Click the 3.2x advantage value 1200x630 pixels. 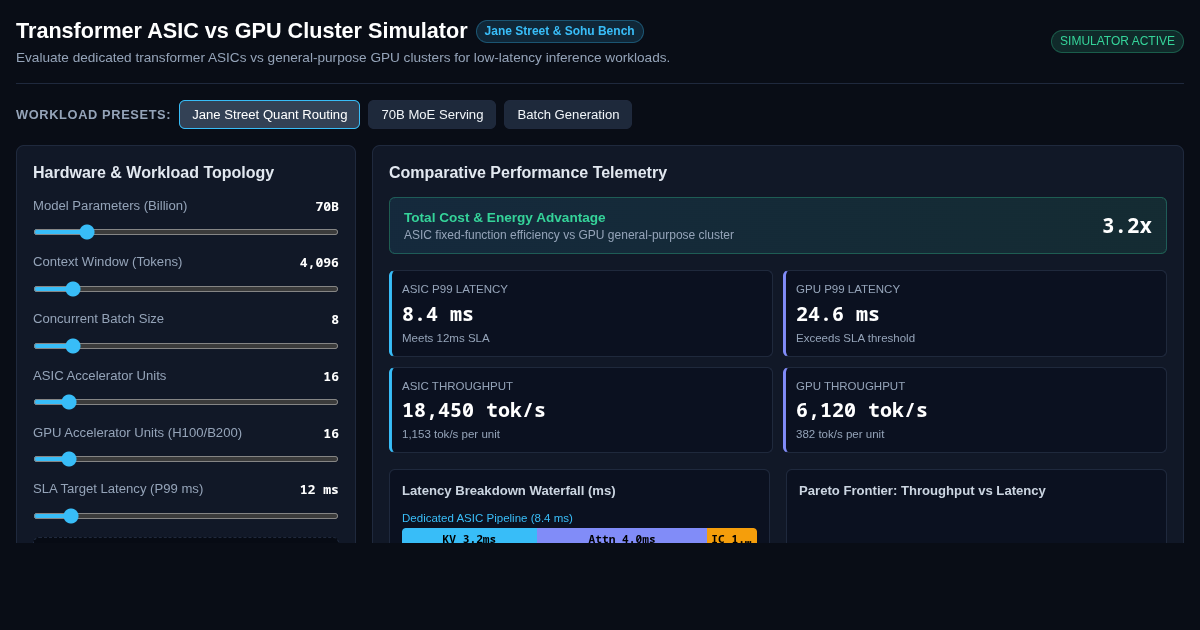[1127, 226]
